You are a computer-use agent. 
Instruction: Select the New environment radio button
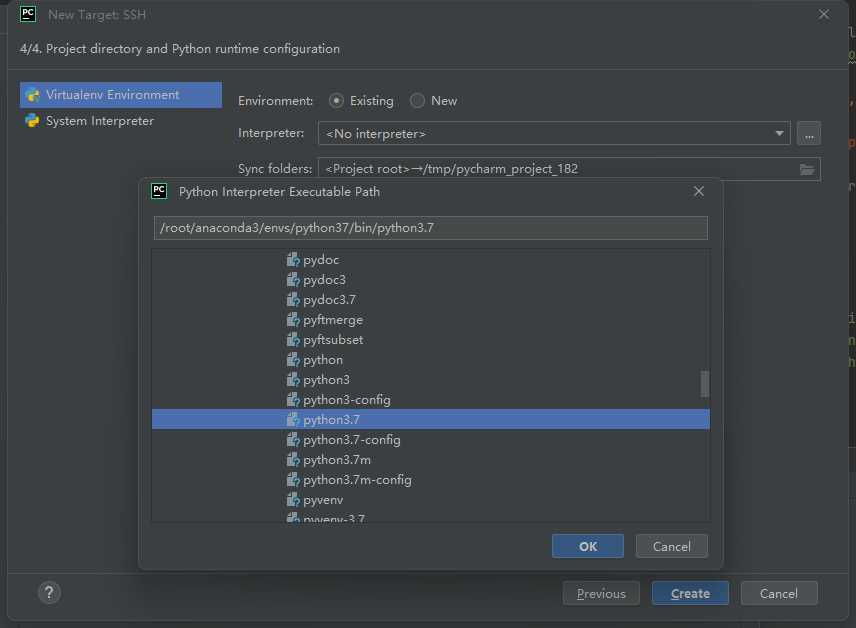click(418, 101)
